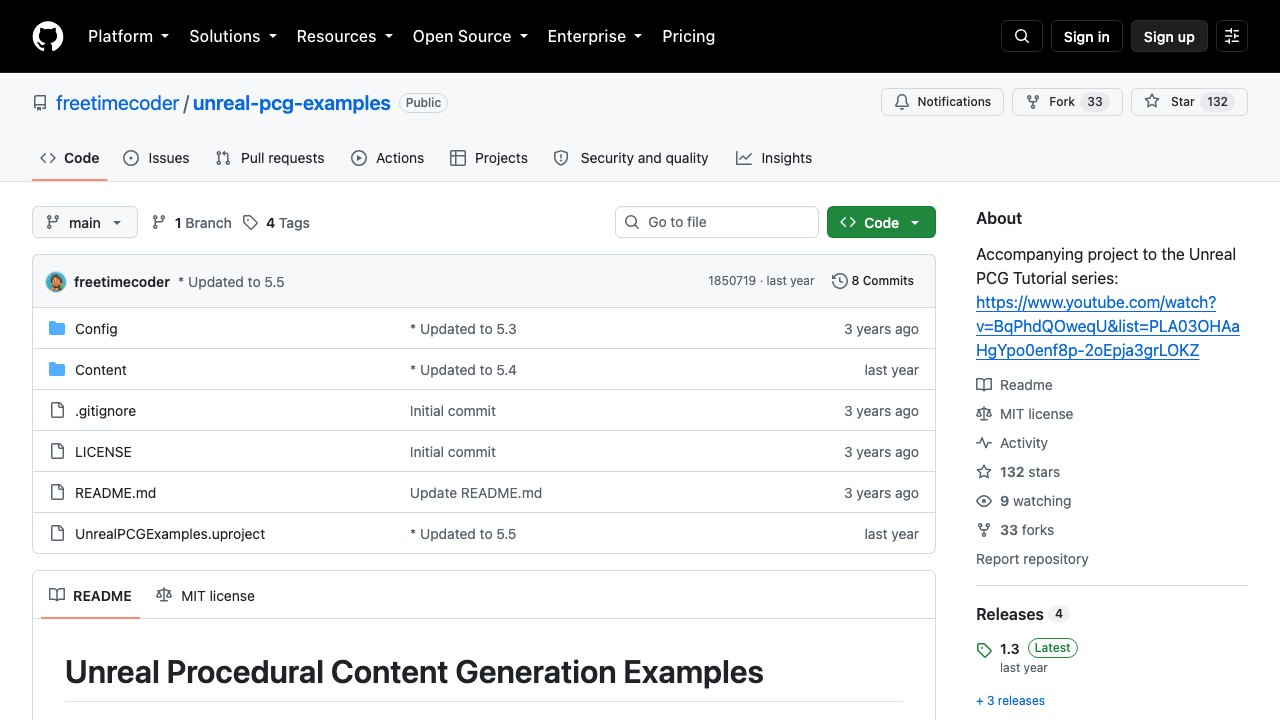Open the UnrealPCGExamples.uproject file name
1280x720 pixels.
click(x=170, y=534)
